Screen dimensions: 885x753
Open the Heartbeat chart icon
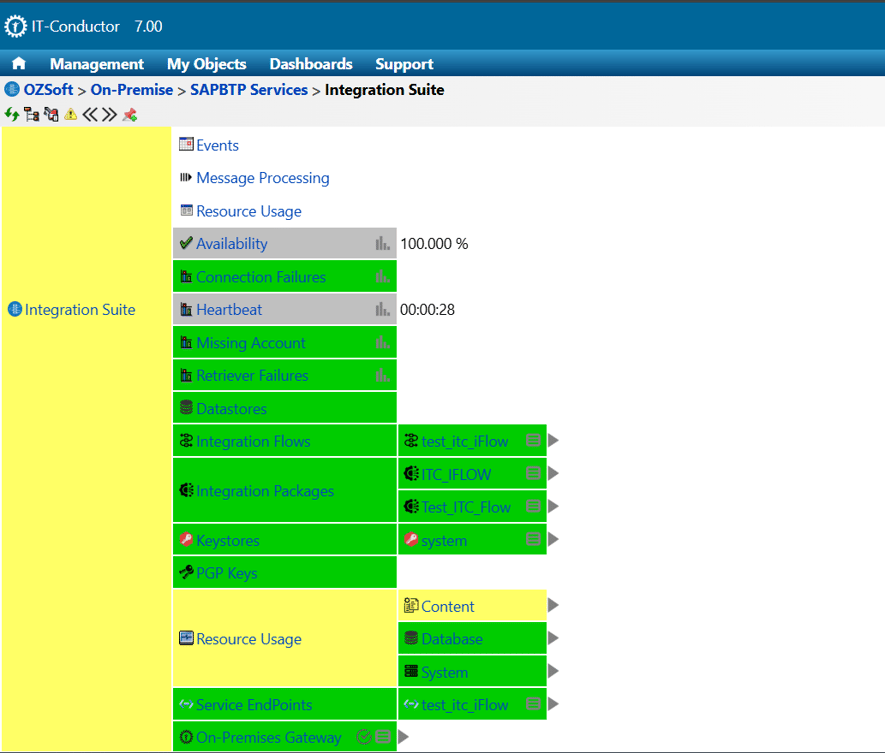tap(383, 309)
